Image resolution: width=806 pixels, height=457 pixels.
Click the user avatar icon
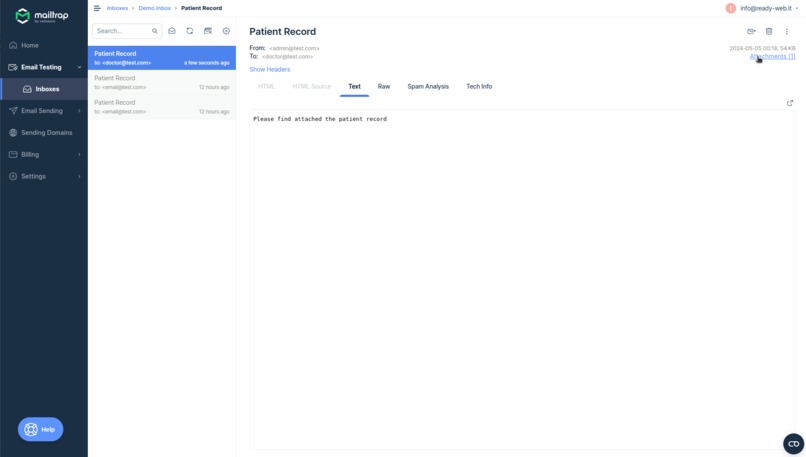pyautogui.click(x=730, y=8)
